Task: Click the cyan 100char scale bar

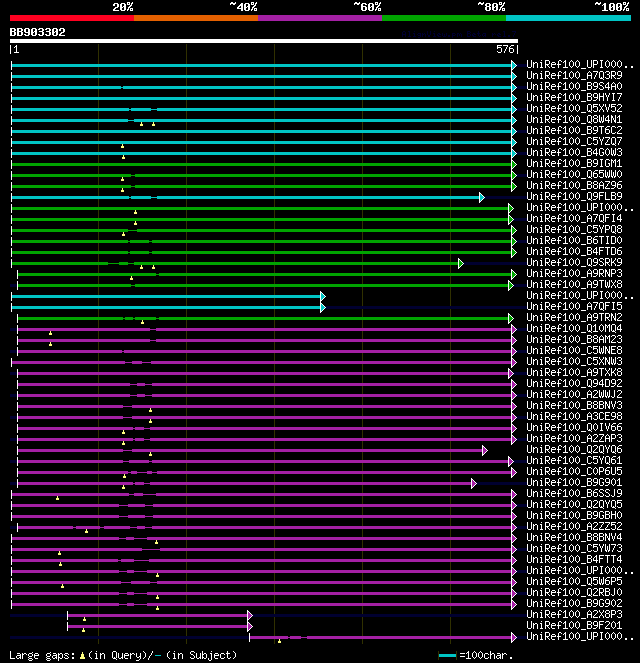Action: 448,656
